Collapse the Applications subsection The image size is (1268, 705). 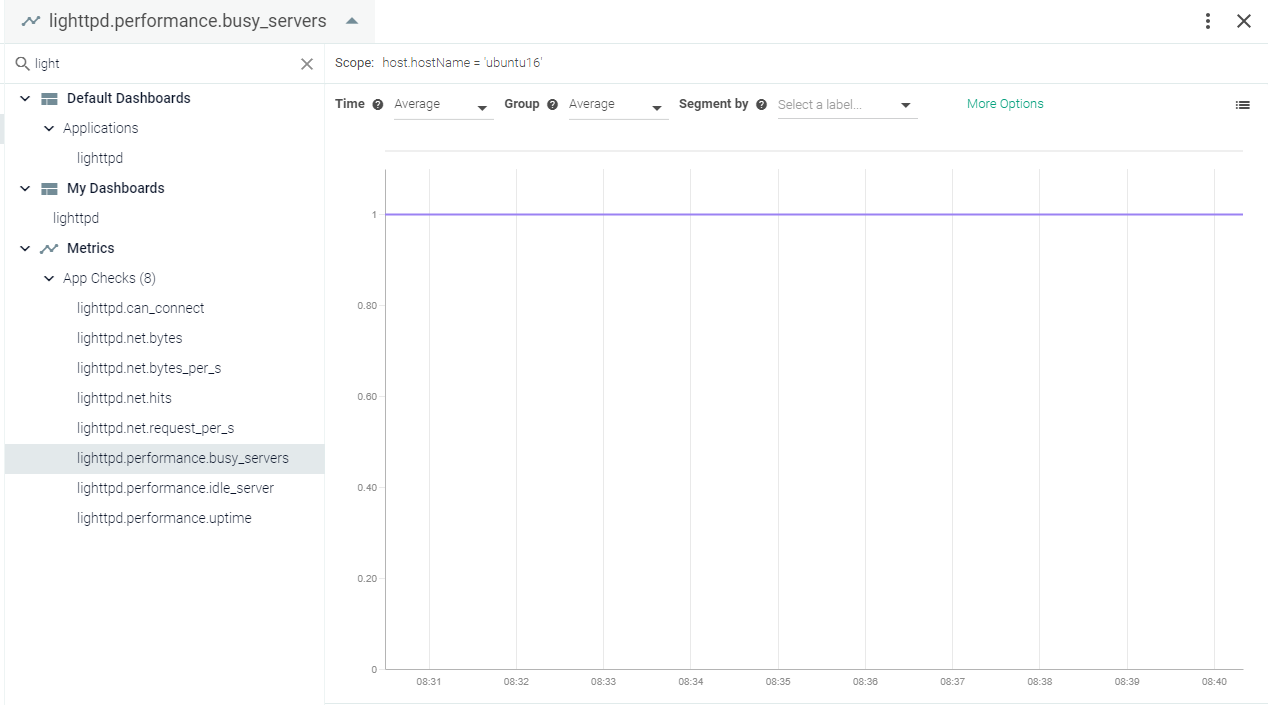49,128
